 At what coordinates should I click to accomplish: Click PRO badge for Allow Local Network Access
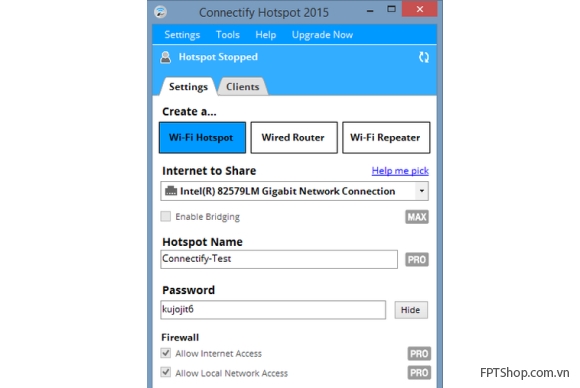click(x=419, y=373)
